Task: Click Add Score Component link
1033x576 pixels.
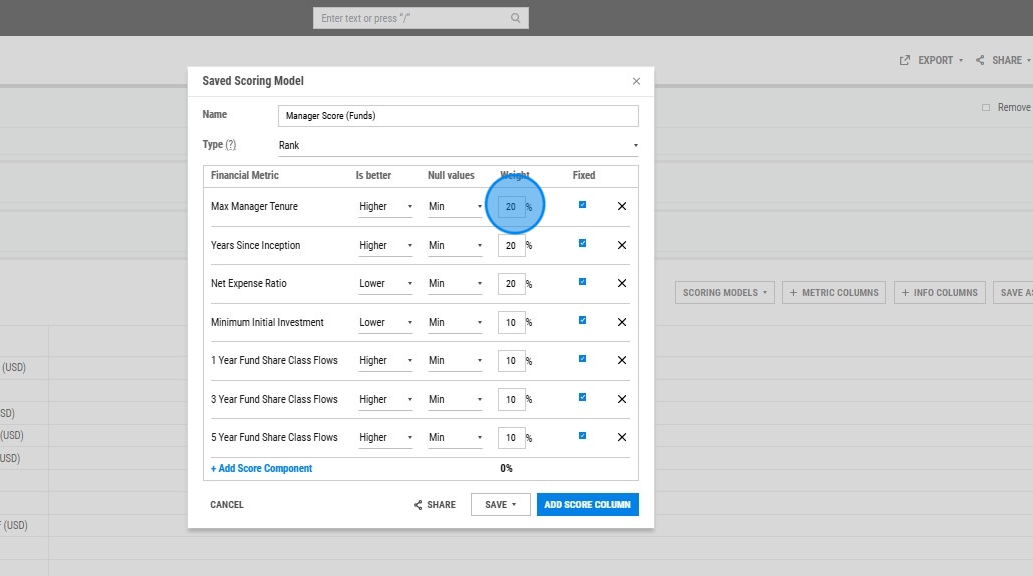Action: point(262,469)
